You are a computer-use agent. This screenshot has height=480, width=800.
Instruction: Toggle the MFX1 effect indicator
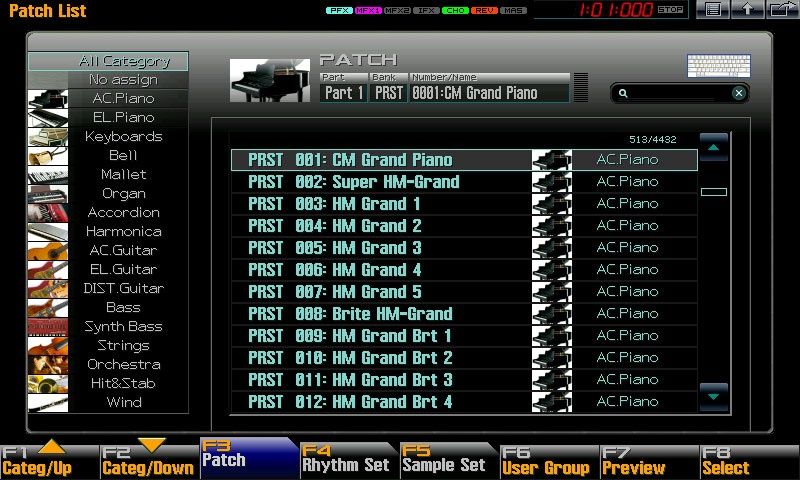368,10
